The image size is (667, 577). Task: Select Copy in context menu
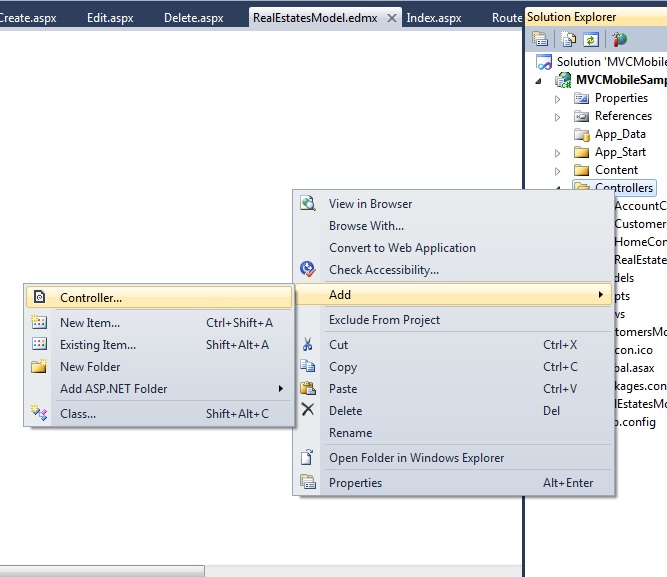pos(453,367)
